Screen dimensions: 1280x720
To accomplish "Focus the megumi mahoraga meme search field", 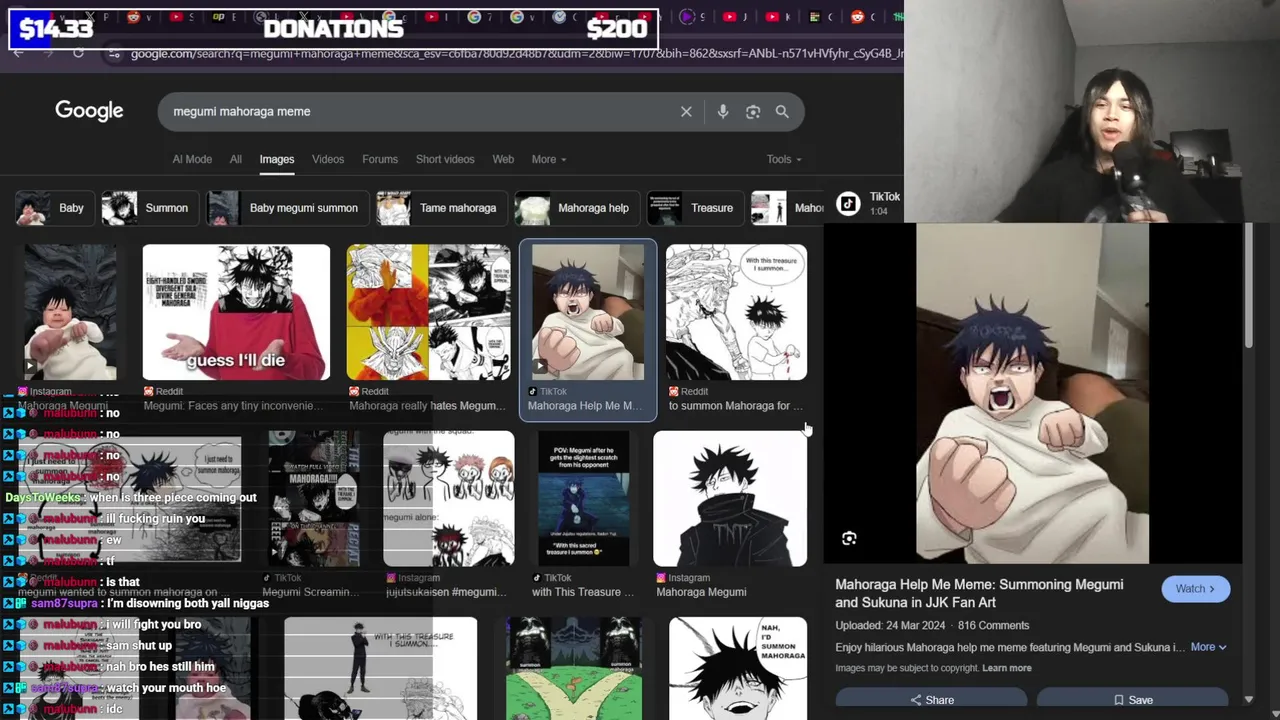I will coord(420,112).
